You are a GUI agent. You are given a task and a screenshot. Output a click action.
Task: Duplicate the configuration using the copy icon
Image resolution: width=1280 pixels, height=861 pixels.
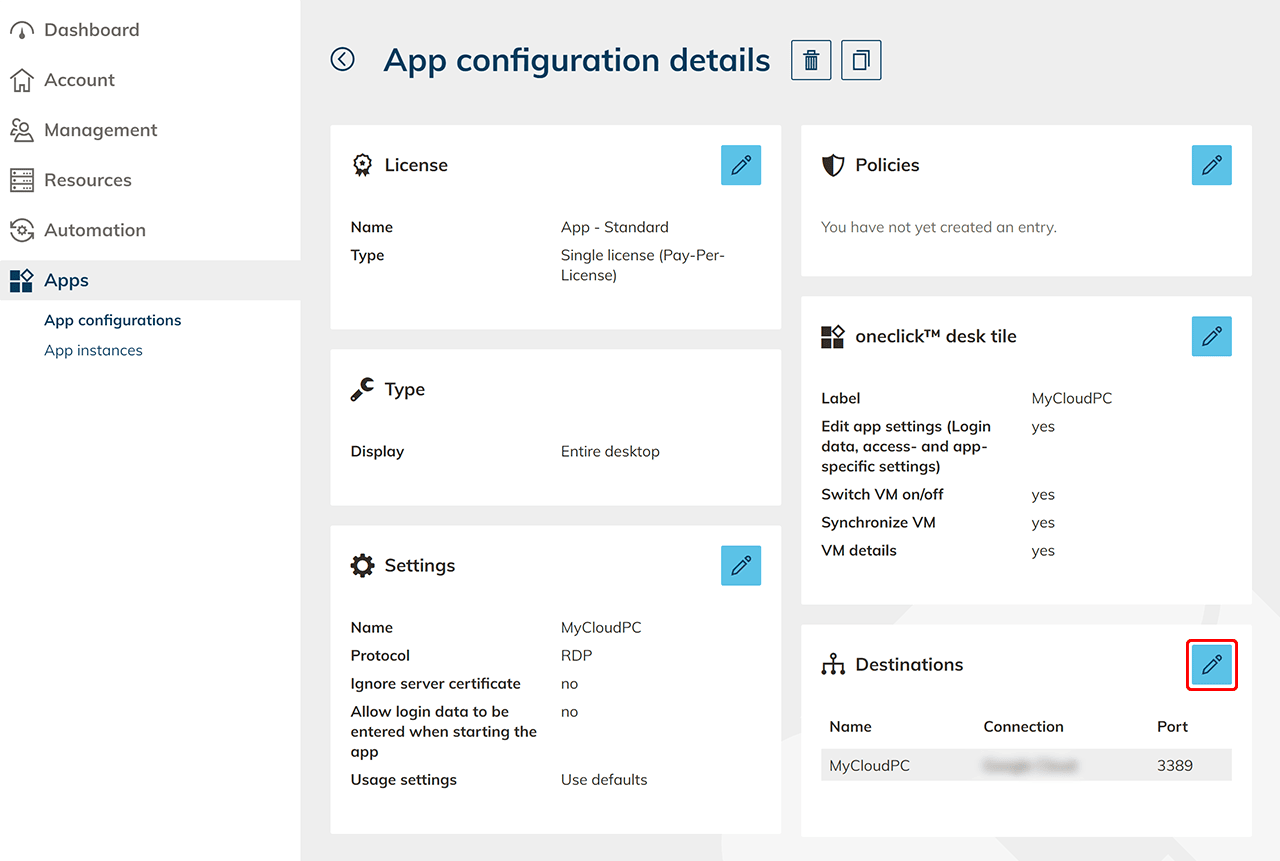tap(861, 60)
